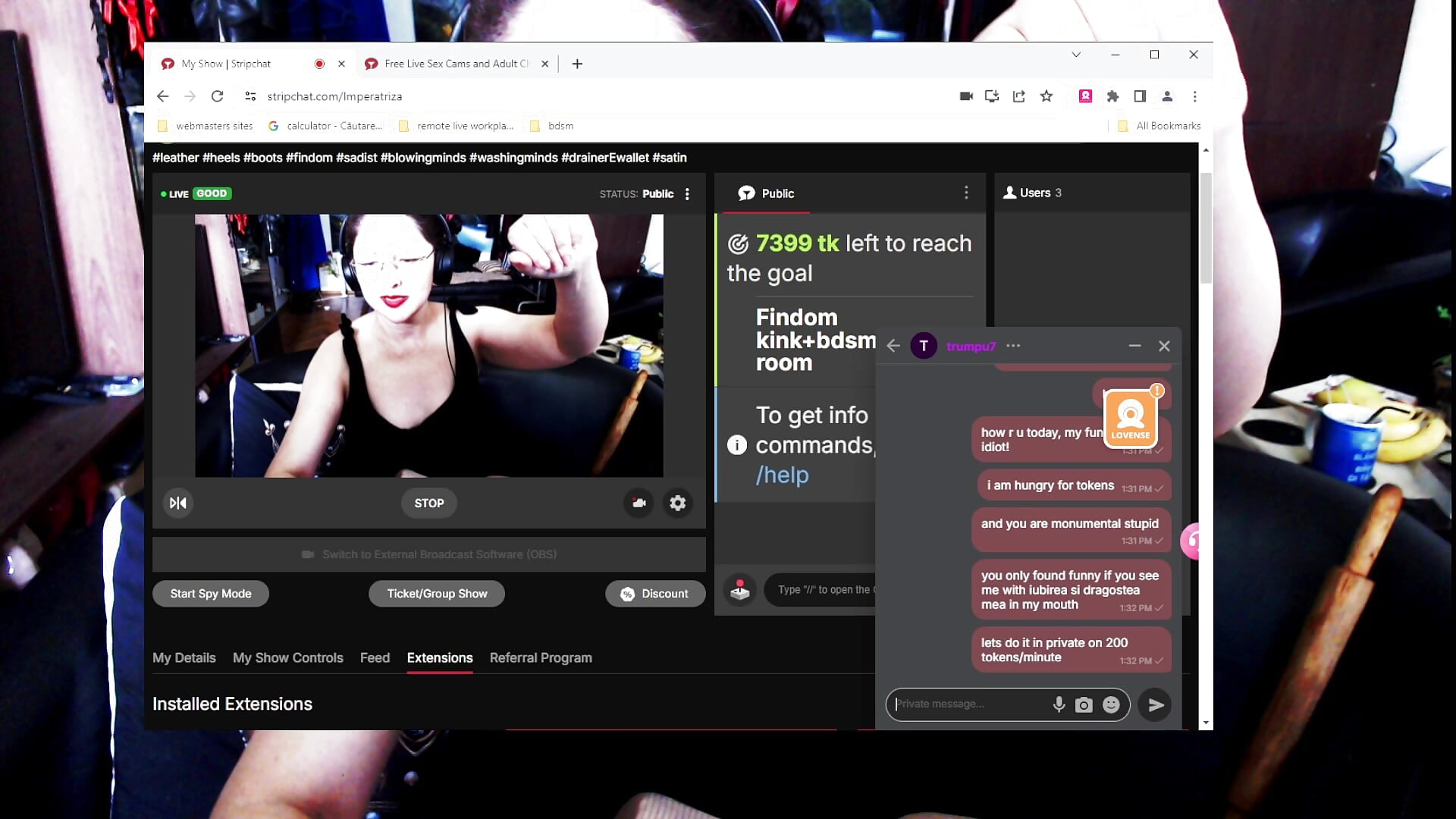
Task: Click the GOOD connection quality badge
Action: (x=212, y=193)
